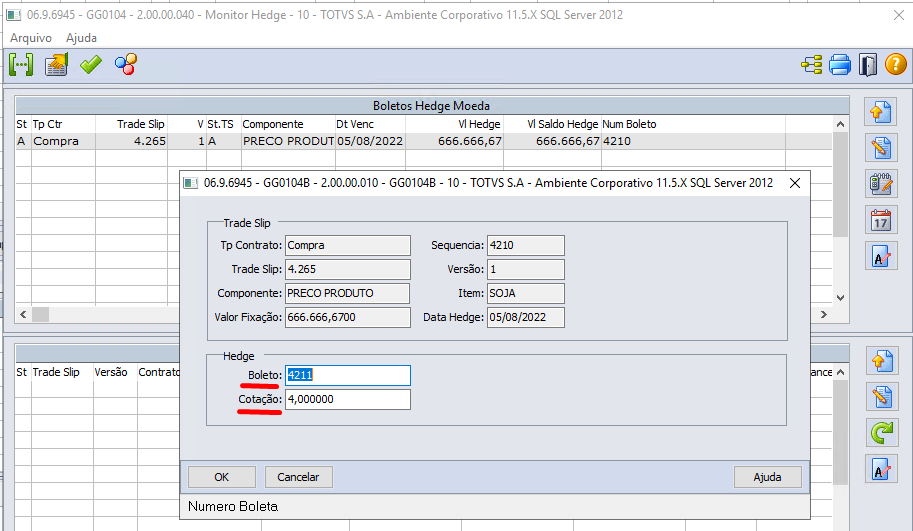Click the exit door icon
Image resolution: width=913 pixels, height=531 pixels.
click(x=867, y=65)
